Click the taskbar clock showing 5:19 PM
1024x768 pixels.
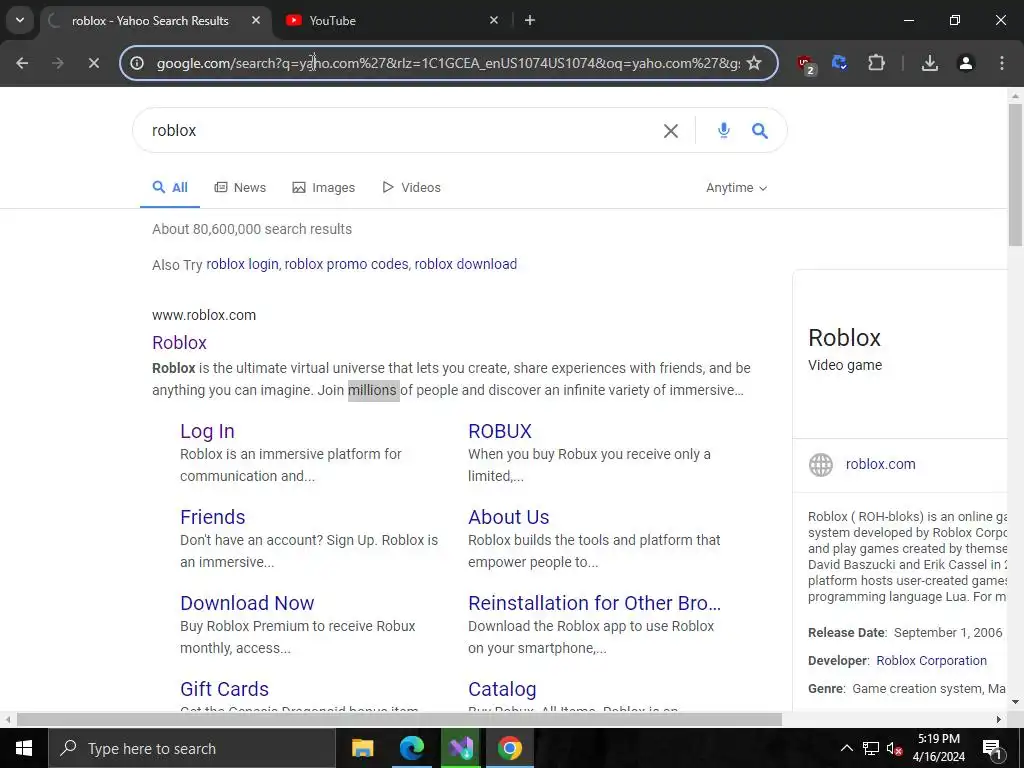(x=938, y=748)
